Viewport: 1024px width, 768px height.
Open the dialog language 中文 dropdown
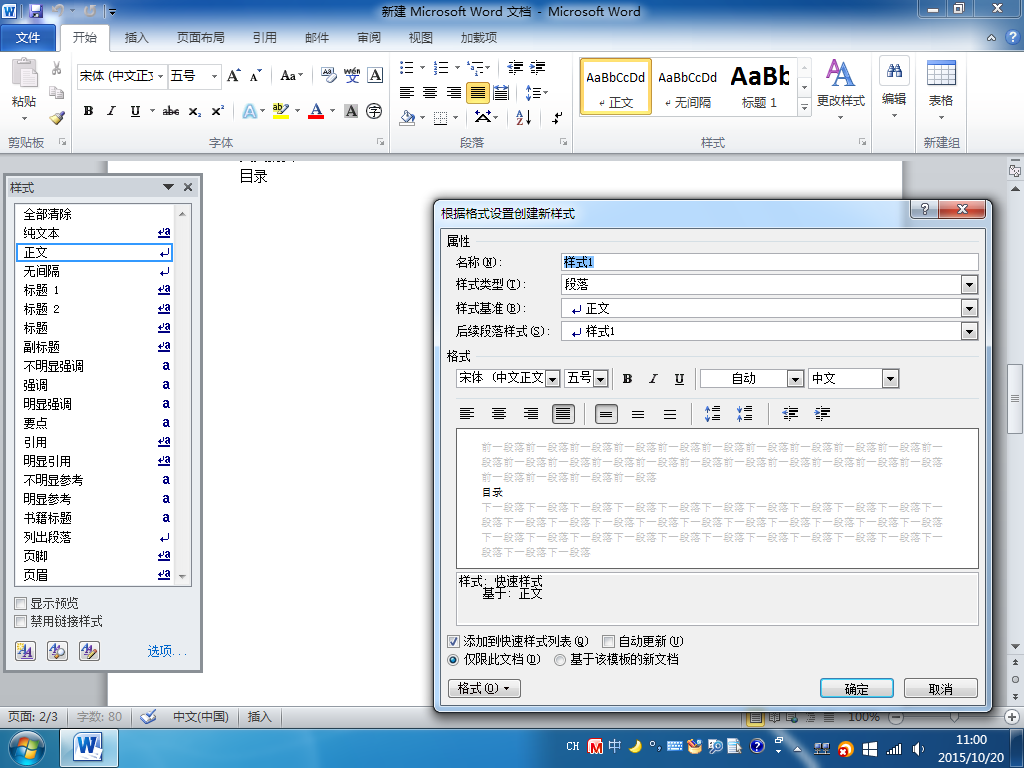pyautogui.click(x=890, y=379)
